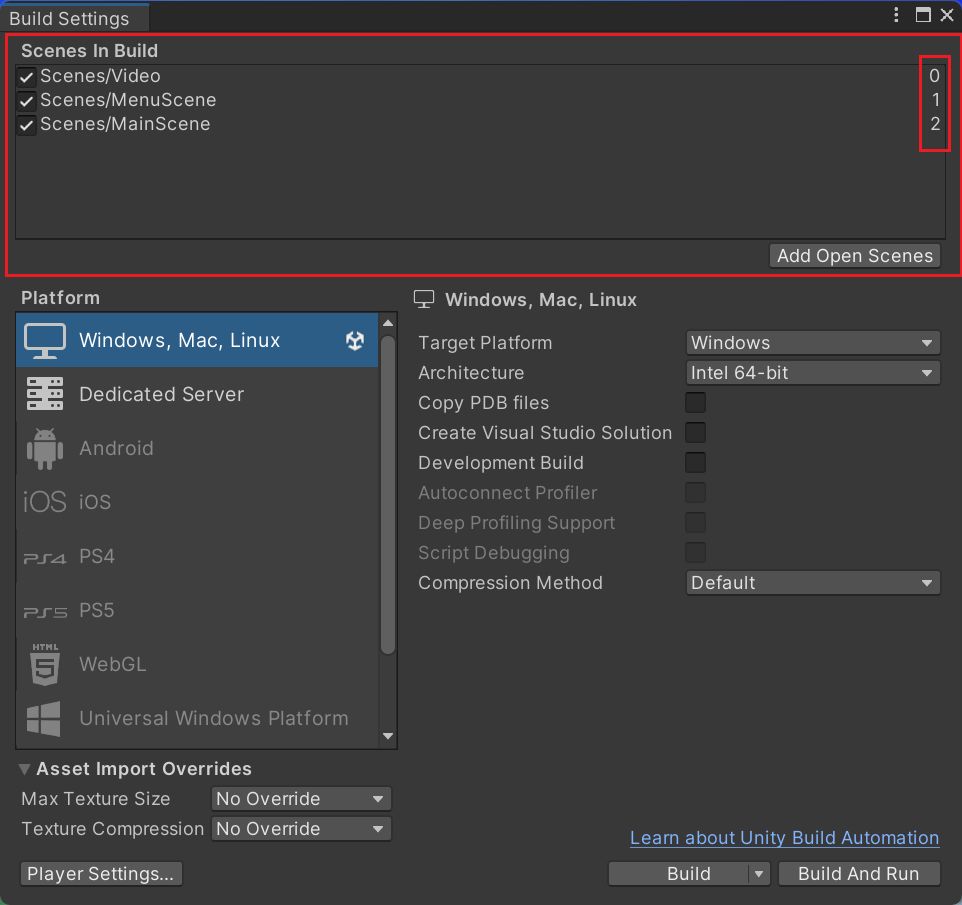
Task: Click the Build And Run button
Action: point(859,874)
